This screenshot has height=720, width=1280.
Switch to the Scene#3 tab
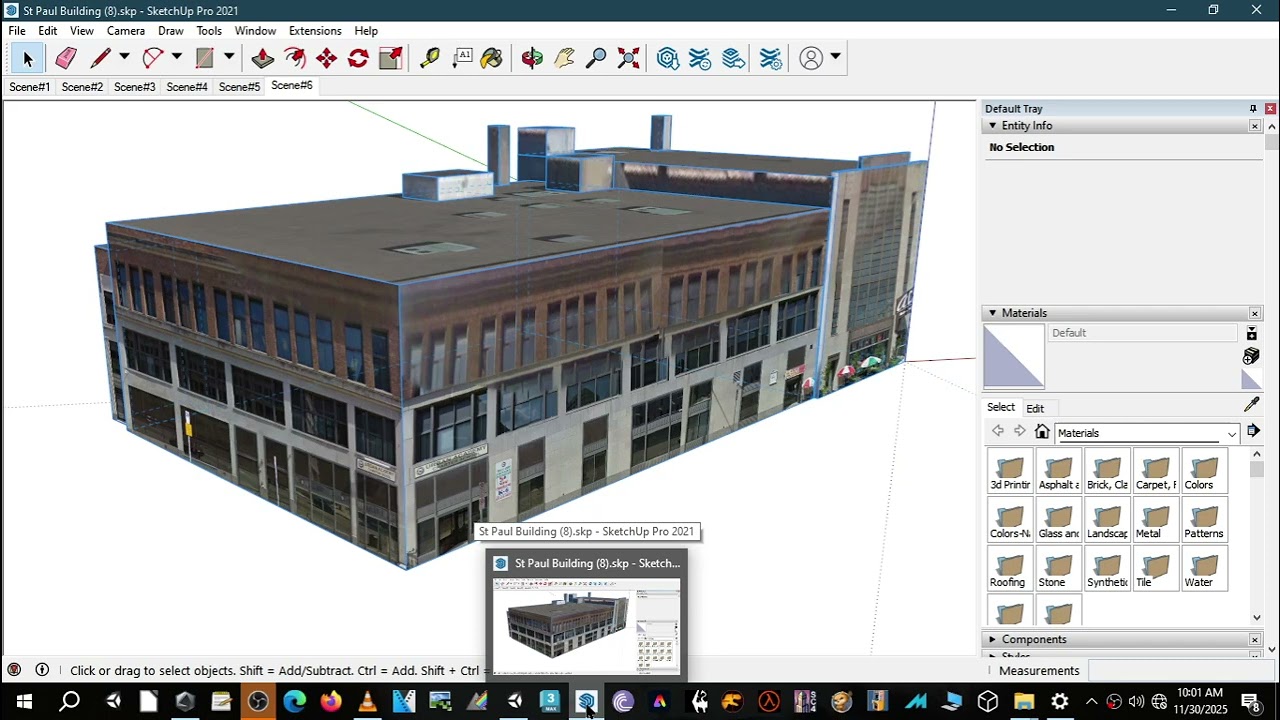click(135, 87)
